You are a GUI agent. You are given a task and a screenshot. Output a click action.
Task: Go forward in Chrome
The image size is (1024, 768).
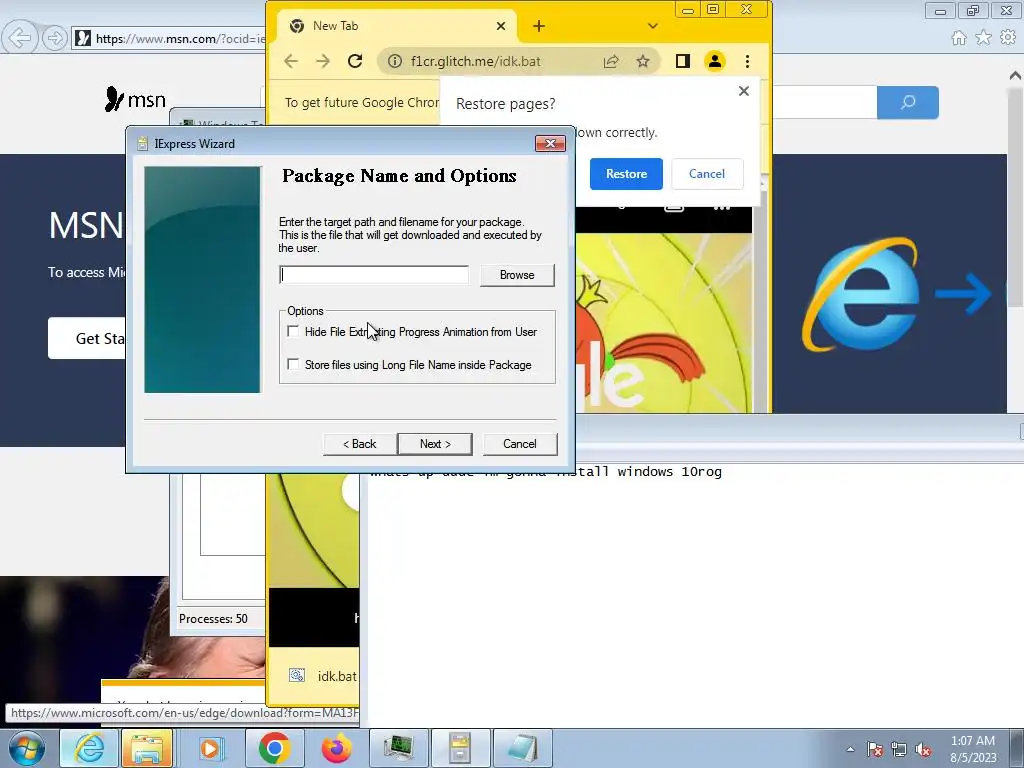(323, 61)
